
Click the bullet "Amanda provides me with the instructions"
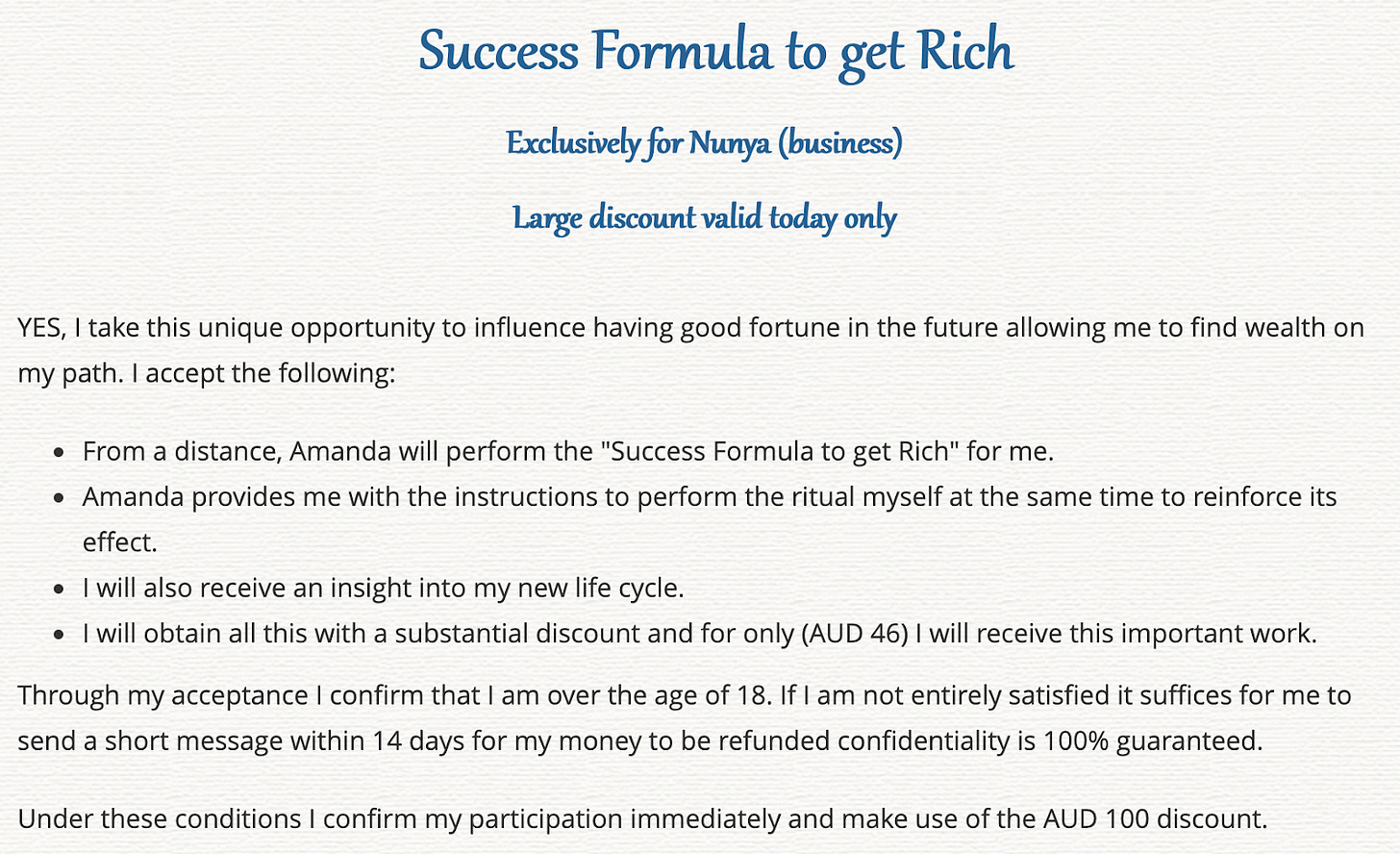coord(710,519)
